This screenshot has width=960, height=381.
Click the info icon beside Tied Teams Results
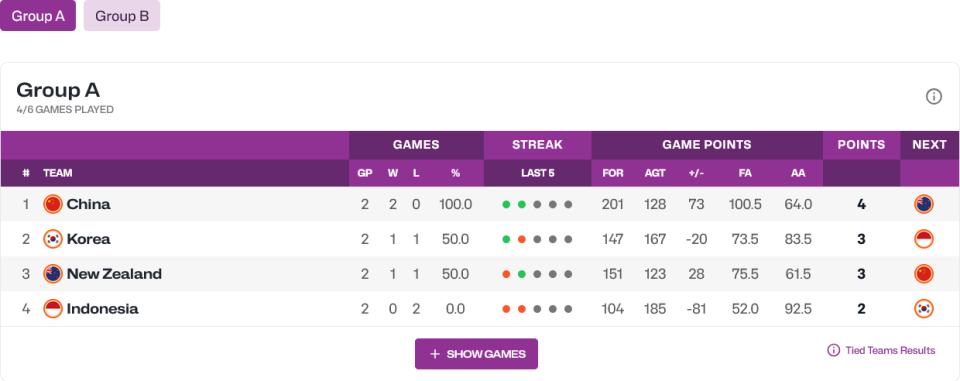833,350
